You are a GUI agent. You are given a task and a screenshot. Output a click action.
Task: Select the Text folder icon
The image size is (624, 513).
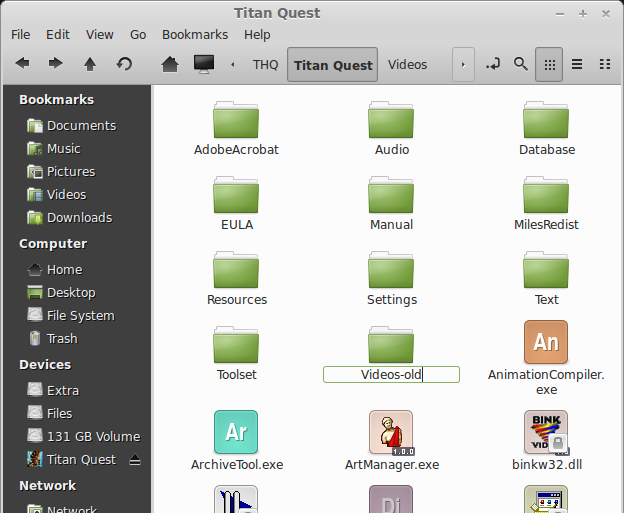click(546, 270)
